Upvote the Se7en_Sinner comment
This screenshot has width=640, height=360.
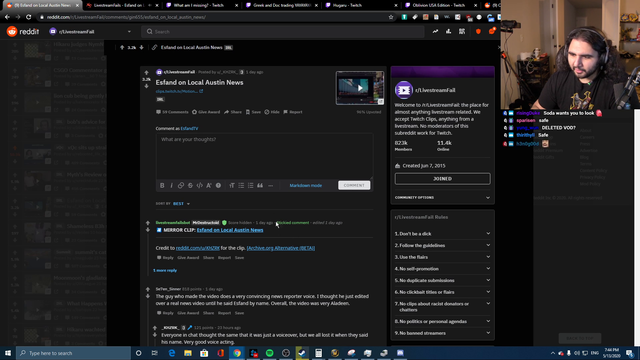148,289
